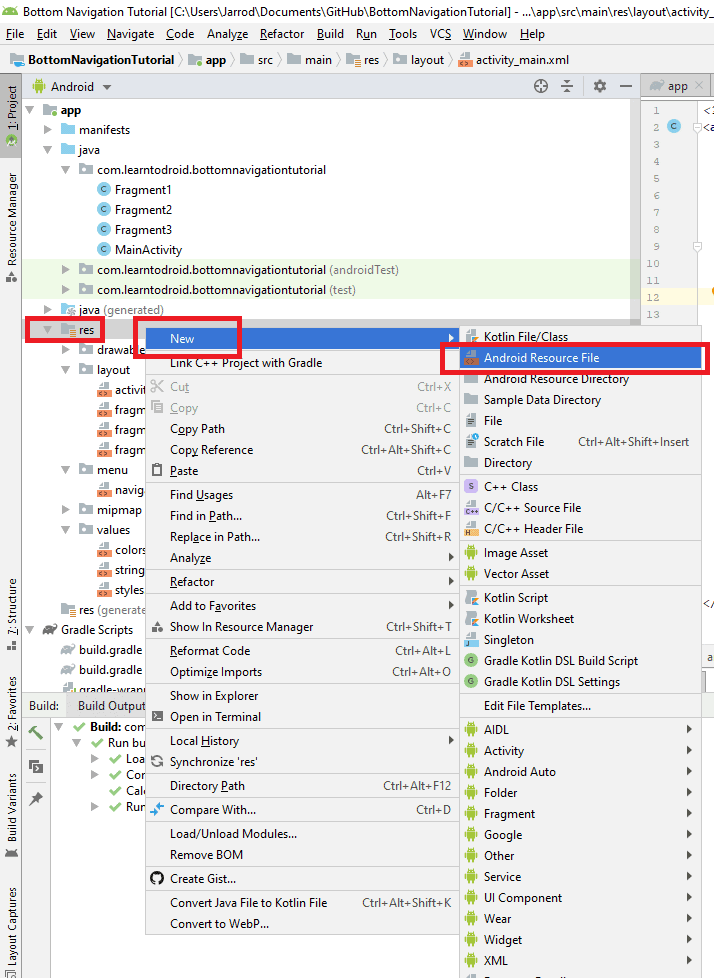Select the Image Asset Android icon

tap(472, 553)
